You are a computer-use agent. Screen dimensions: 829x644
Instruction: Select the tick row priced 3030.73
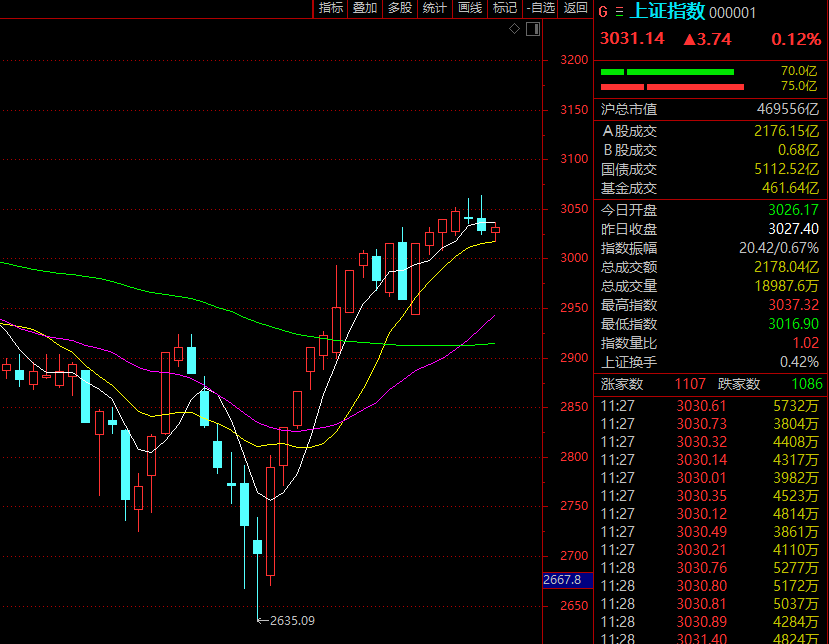(x=709, y=424)
